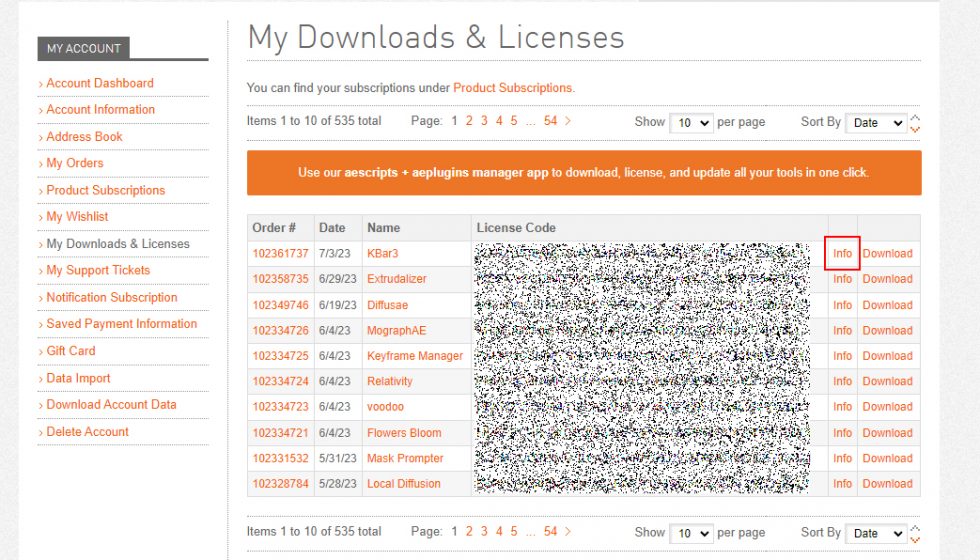Open the top Sort By Date dropdown
Image resolution: width=980 pixels, height=560 pixels.
click(x=875, y=123)
